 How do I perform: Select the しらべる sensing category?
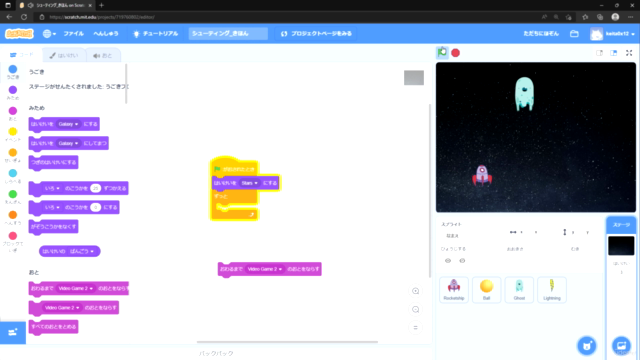pos(13,176)
